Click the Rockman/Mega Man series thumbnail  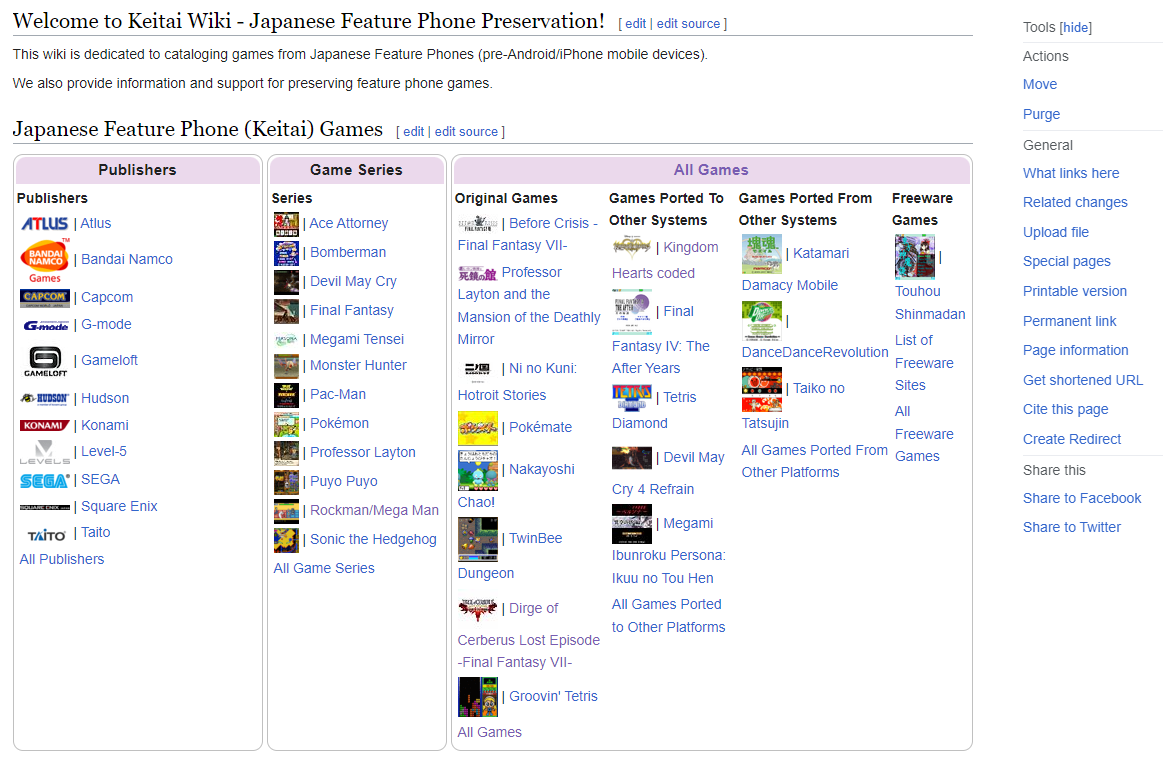coord(286,511)
